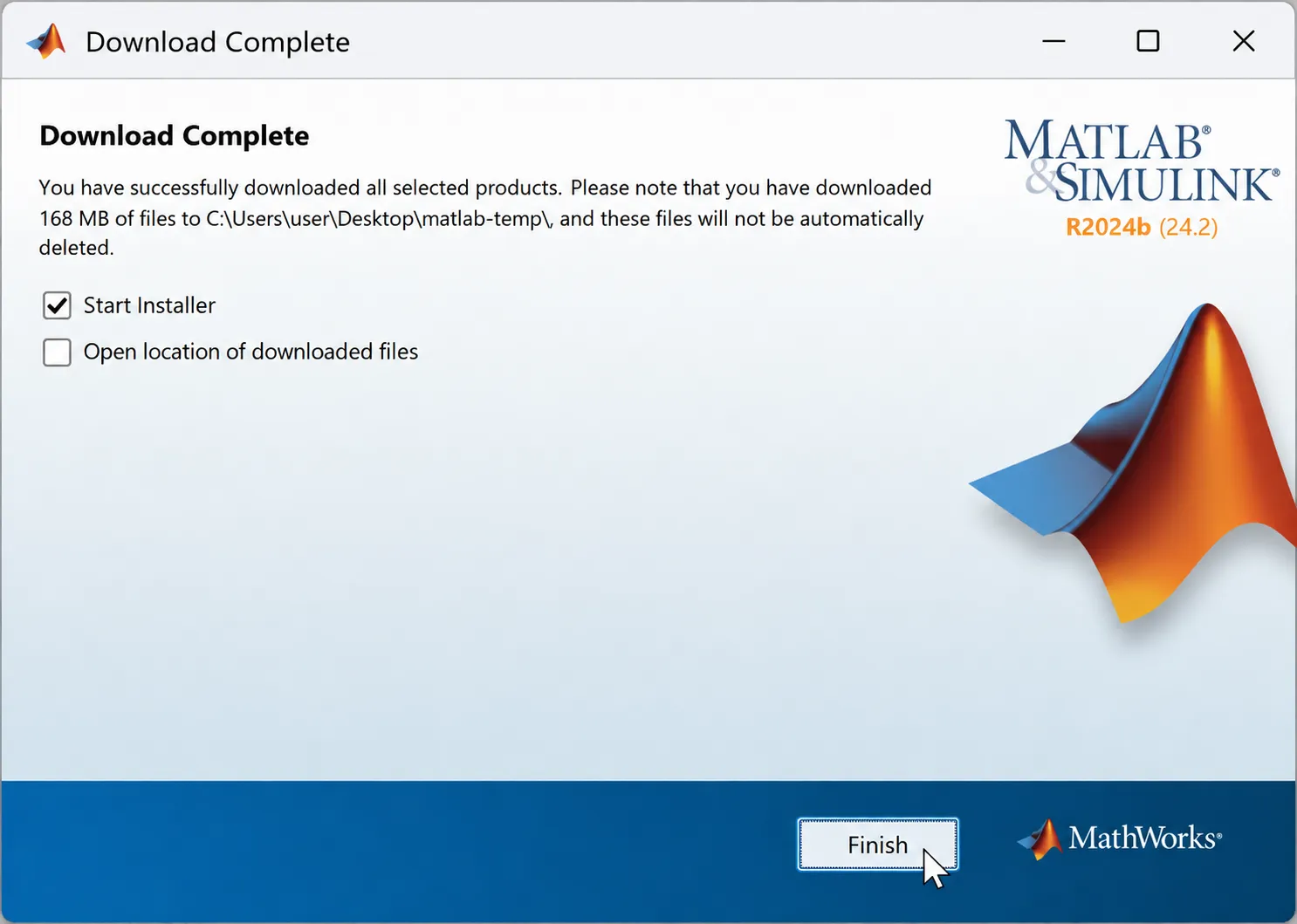
Task: Close the Download Complete window
Action: tap(1244, 41)
